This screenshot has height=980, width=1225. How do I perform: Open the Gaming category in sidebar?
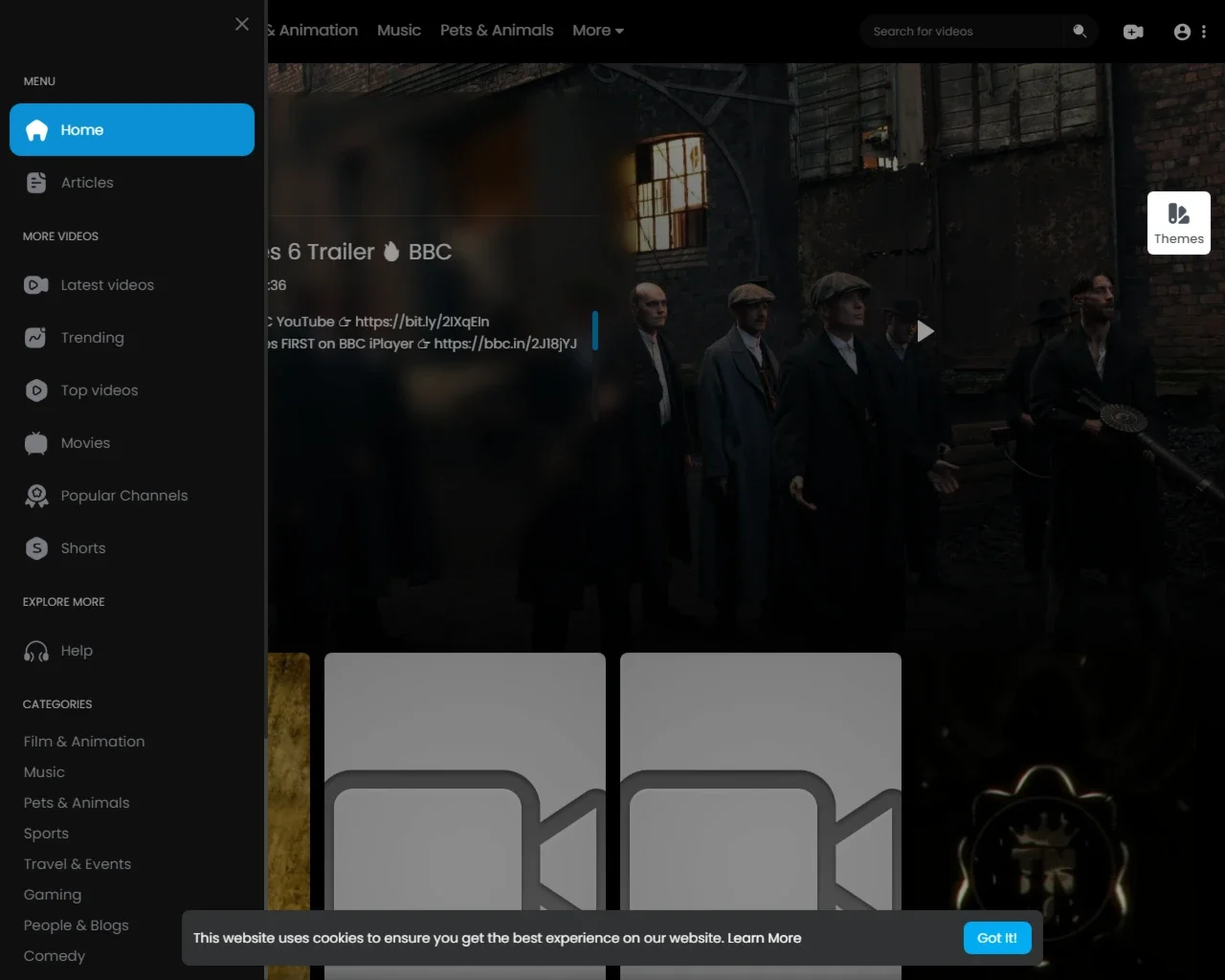click(53, 895)
